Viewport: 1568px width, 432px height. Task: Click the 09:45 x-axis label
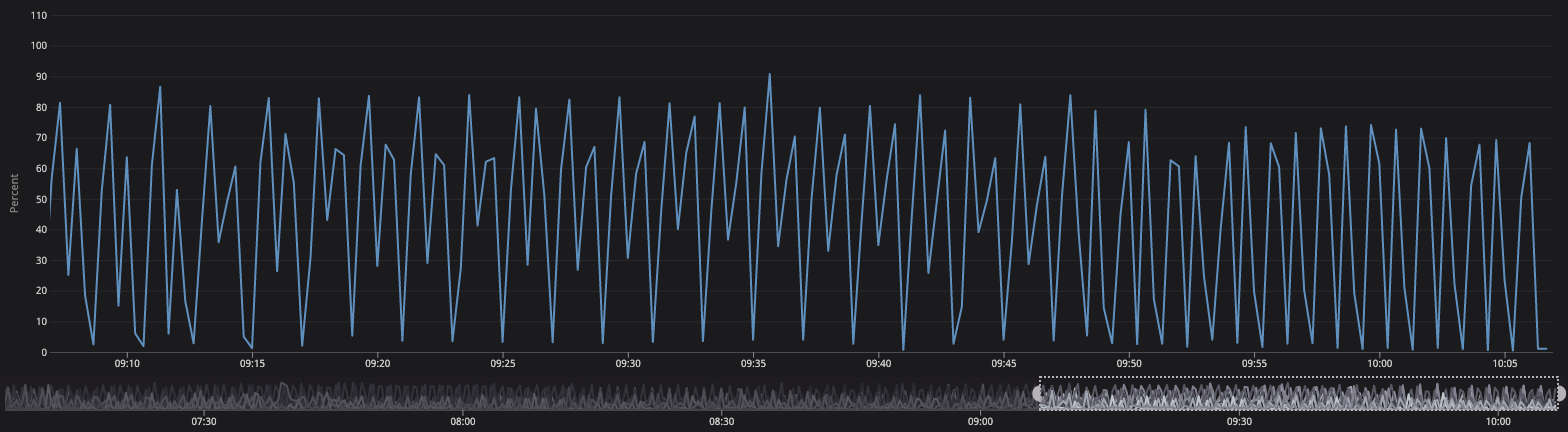[x=1004, y=364]
